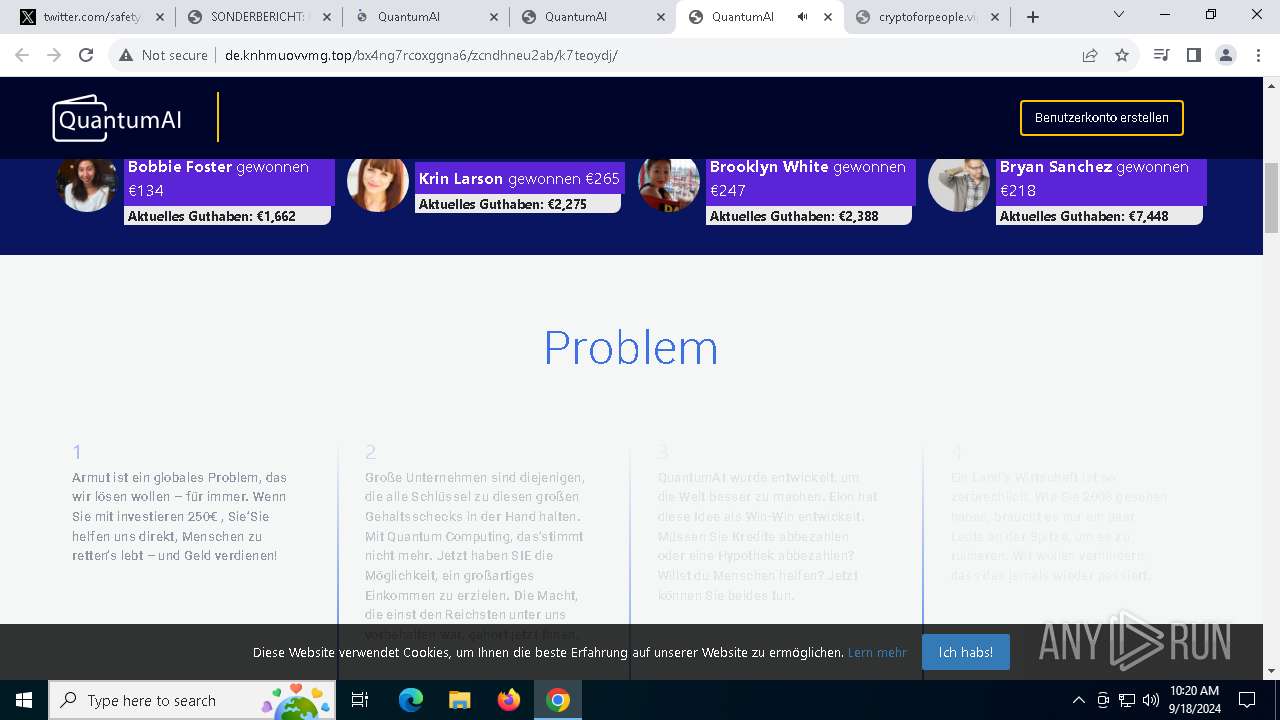The image size is (1280, 720).
Task: Click the Problem heading
Action: point(631,348)
